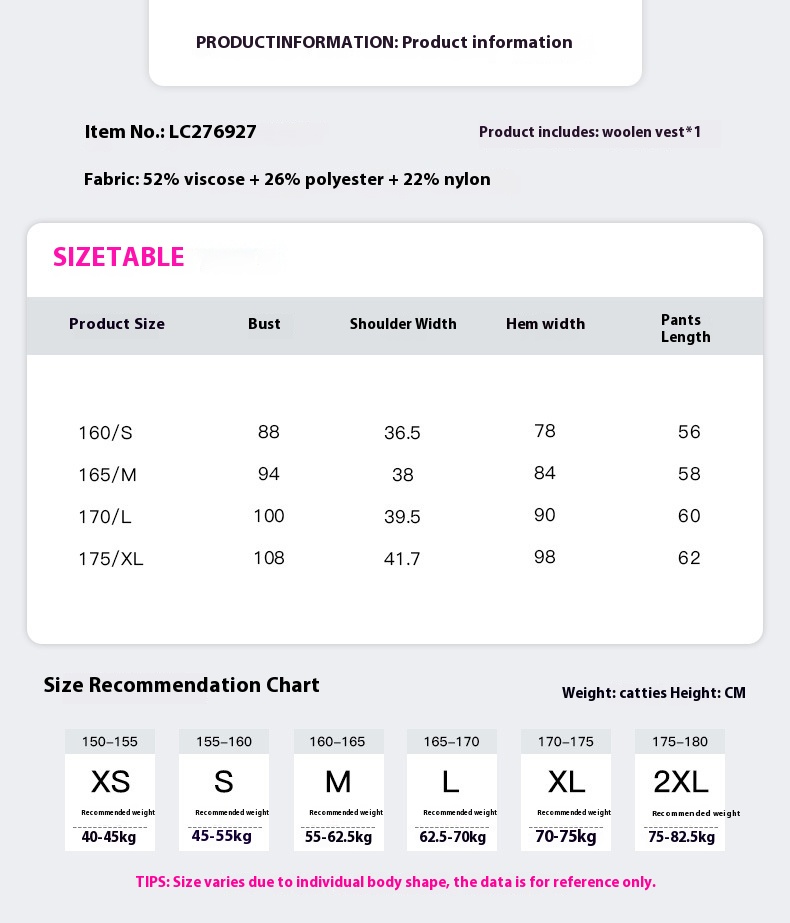Choose the M size recommendation card
This screenshot has height=923, width=790.
click(x=338, y=789)
